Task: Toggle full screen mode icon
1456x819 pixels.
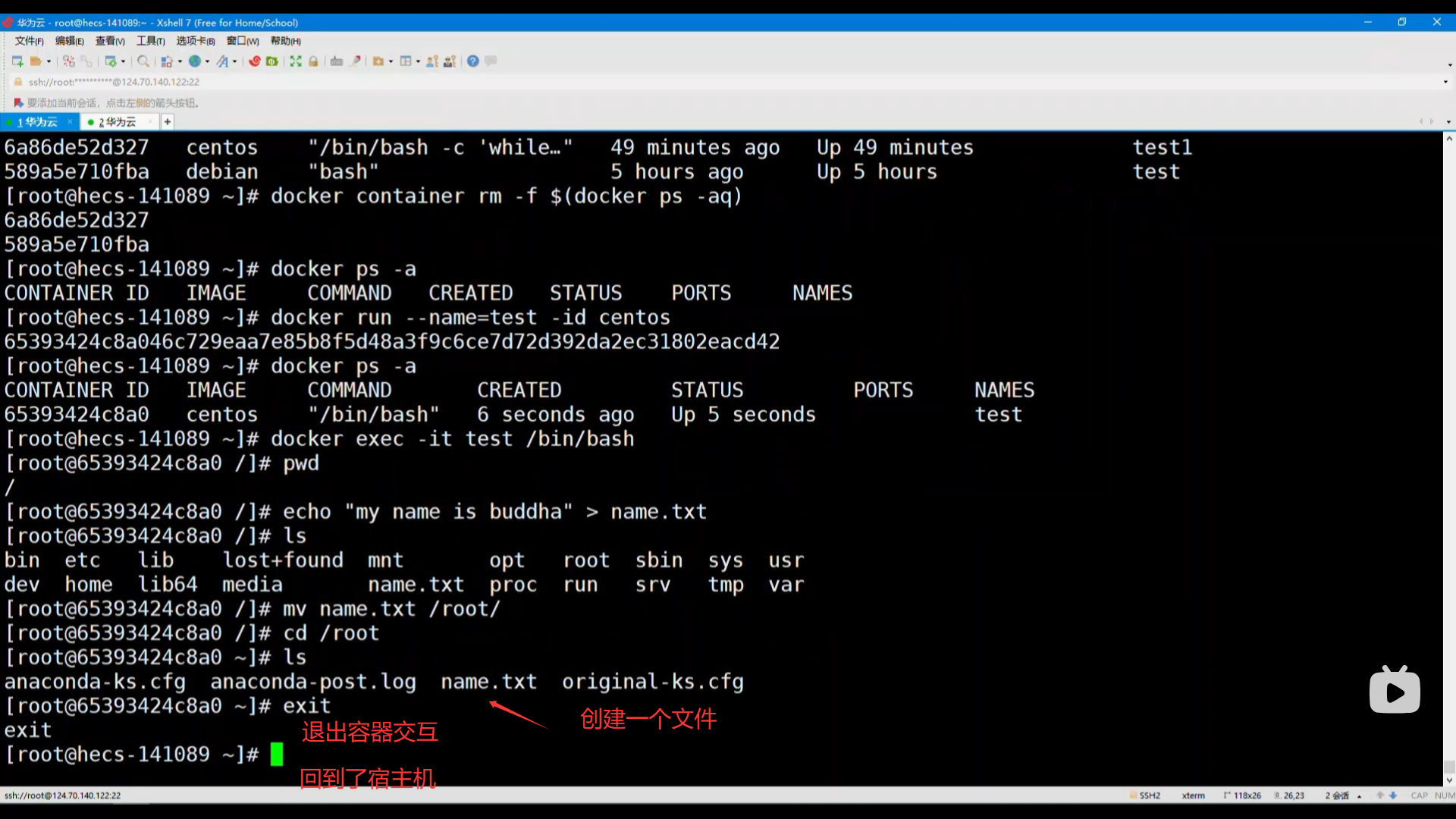Action: pos(296,61)
